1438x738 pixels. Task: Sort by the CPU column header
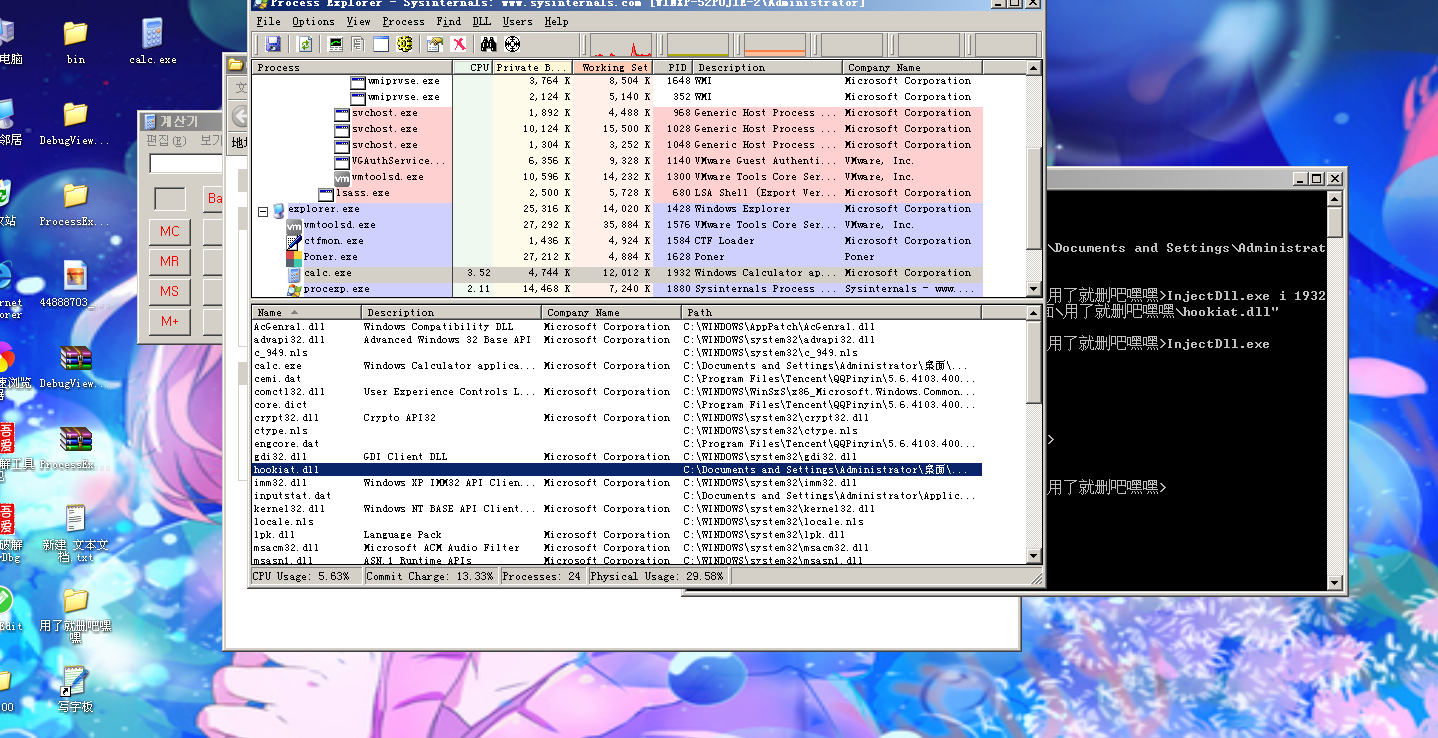(473, 68)
